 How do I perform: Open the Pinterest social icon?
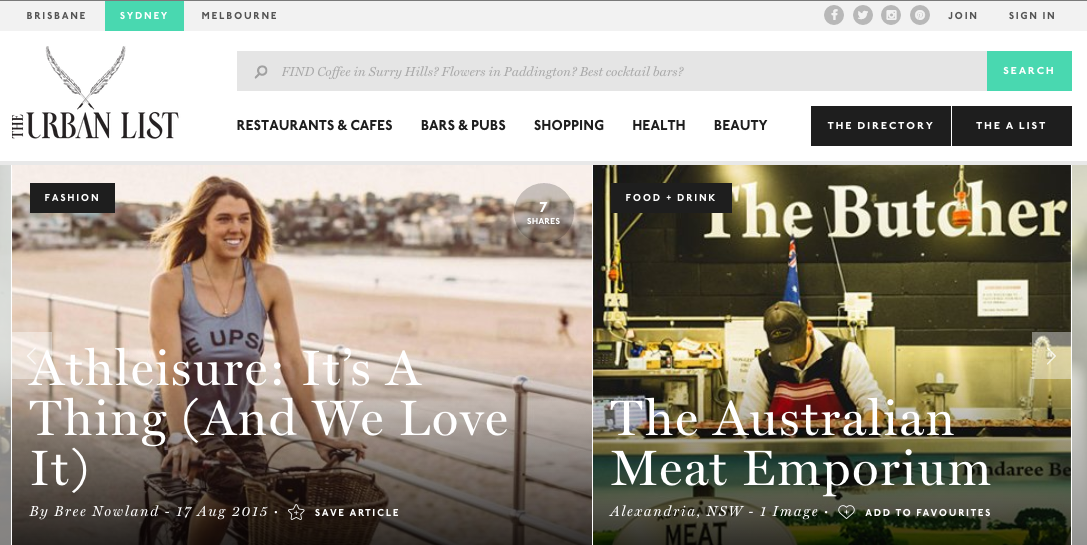pos(920,15)
